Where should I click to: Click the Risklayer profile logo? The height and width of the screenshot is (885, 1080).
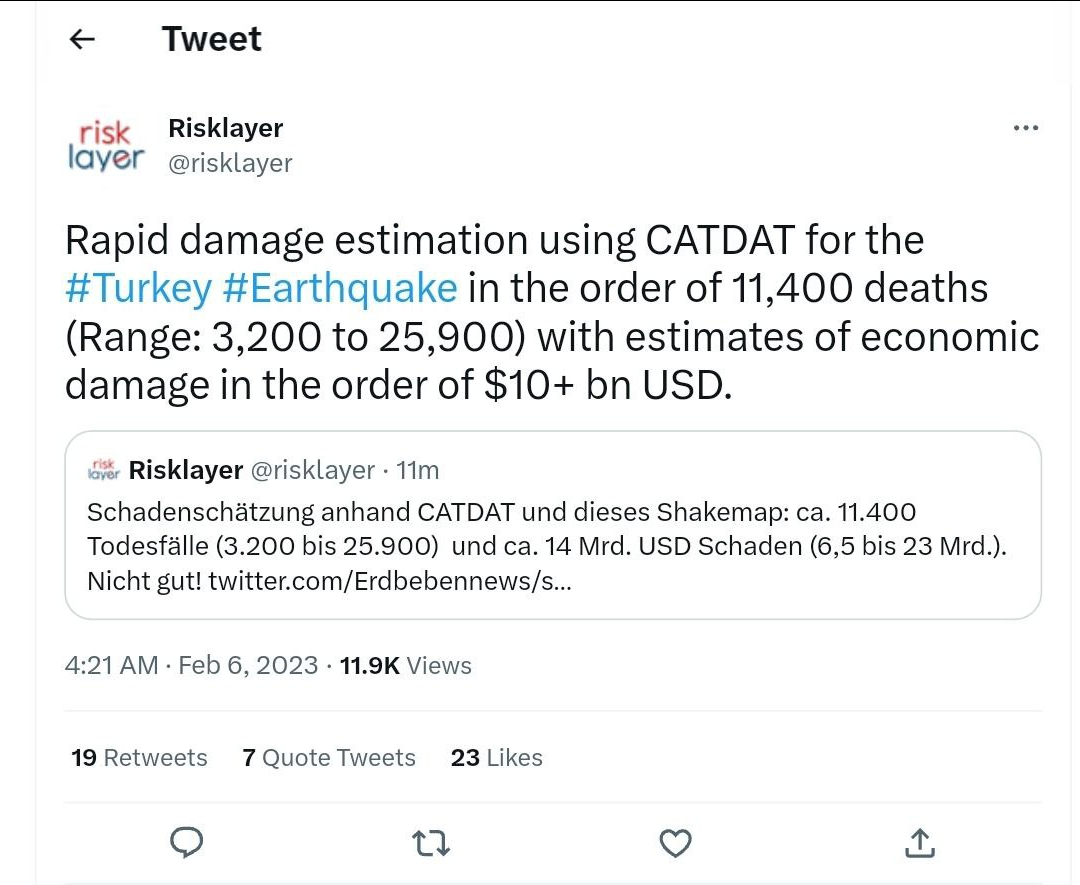[x=106, y=145]
